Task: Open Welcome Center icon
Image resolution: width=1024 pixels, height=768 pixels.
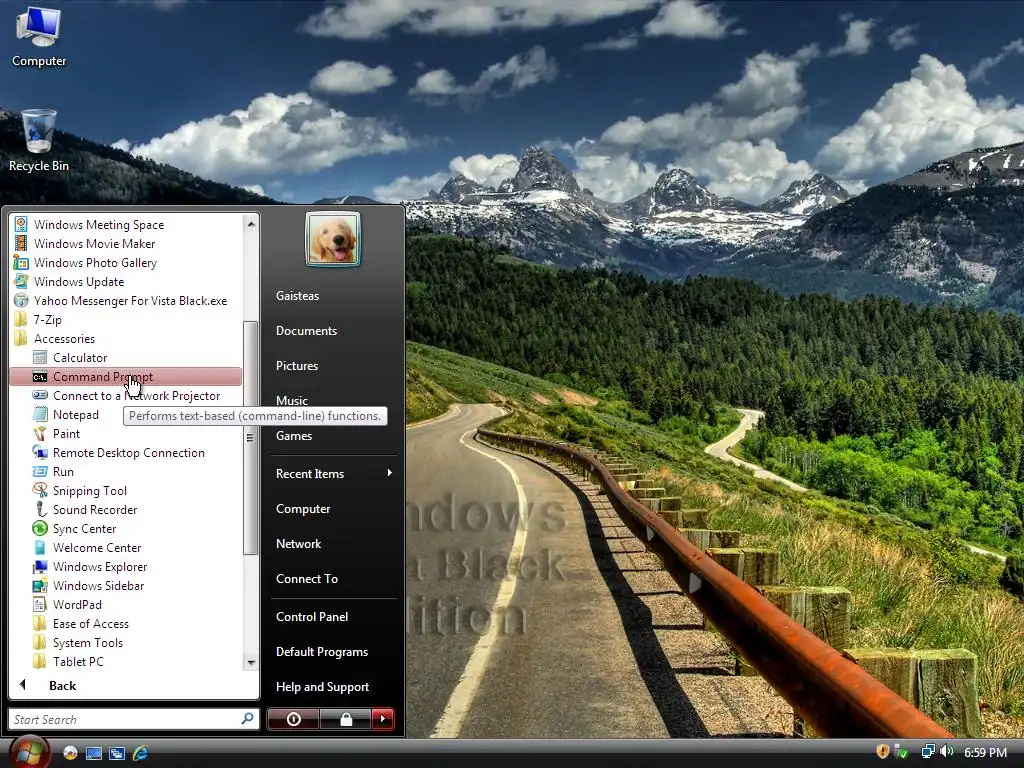Action: point(40,547)
